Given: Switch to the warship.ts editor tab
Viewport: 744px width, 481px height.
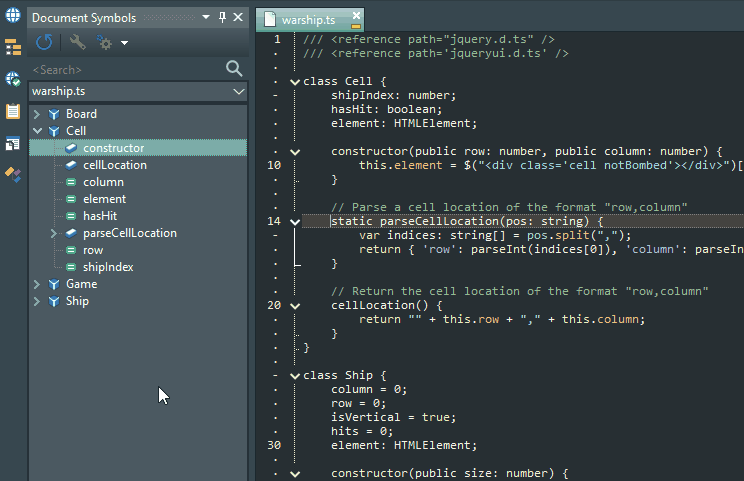Looking at the screenshot, I should [x=310, y=19].
